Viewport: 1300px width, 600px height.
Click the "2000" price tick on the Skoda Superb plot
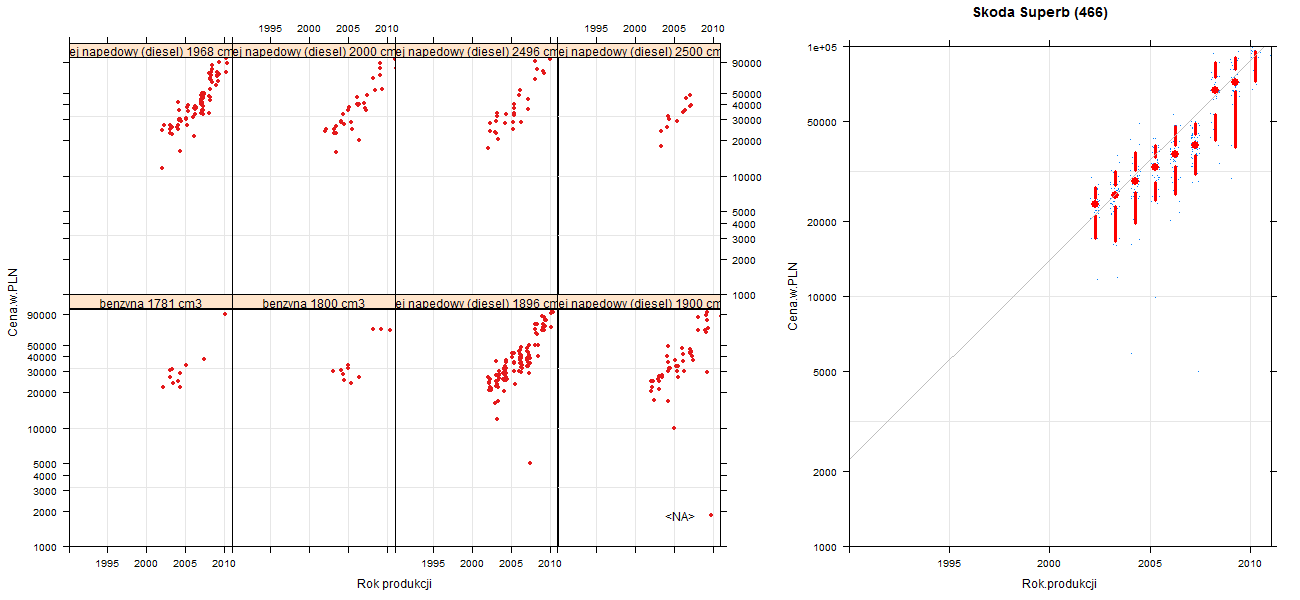pyautogui.click(x=825, y=471)
